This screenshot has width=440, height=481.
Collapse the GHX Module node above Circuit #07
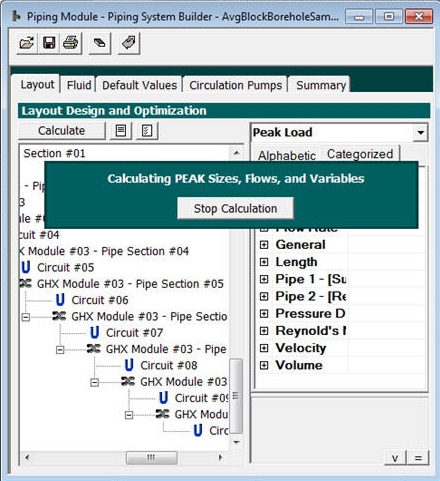(x=26, y=317)
